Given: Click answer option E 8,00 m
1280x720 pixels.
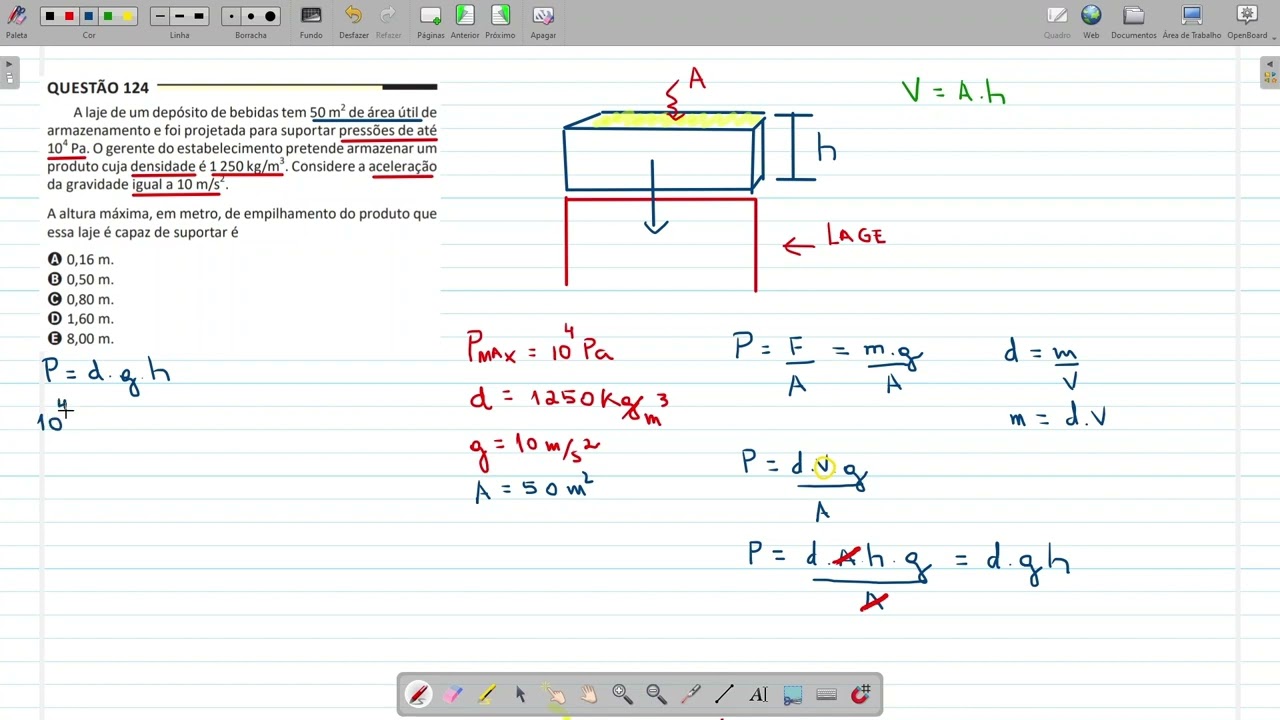Looking at the screenshot, I should 81,339.
